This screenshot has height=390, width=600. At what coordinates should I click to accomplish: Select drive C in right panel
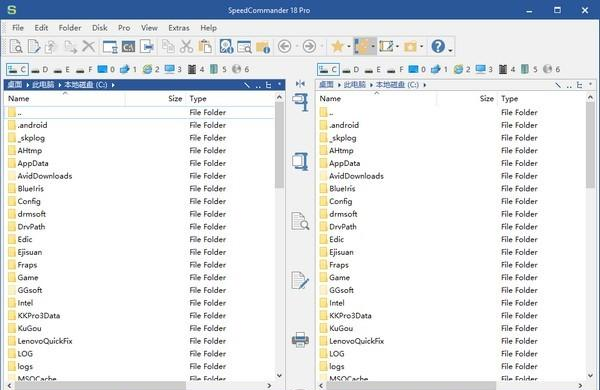(x=328, y=70)
